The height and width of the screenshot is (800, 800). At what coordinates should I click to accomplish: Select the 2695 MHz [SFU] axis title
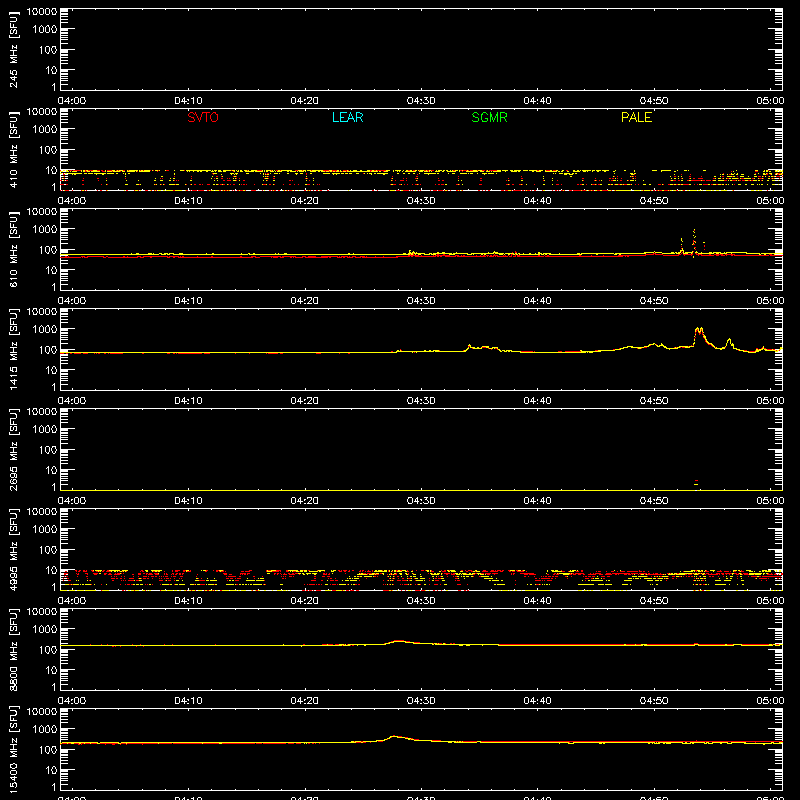pos(14,450)
